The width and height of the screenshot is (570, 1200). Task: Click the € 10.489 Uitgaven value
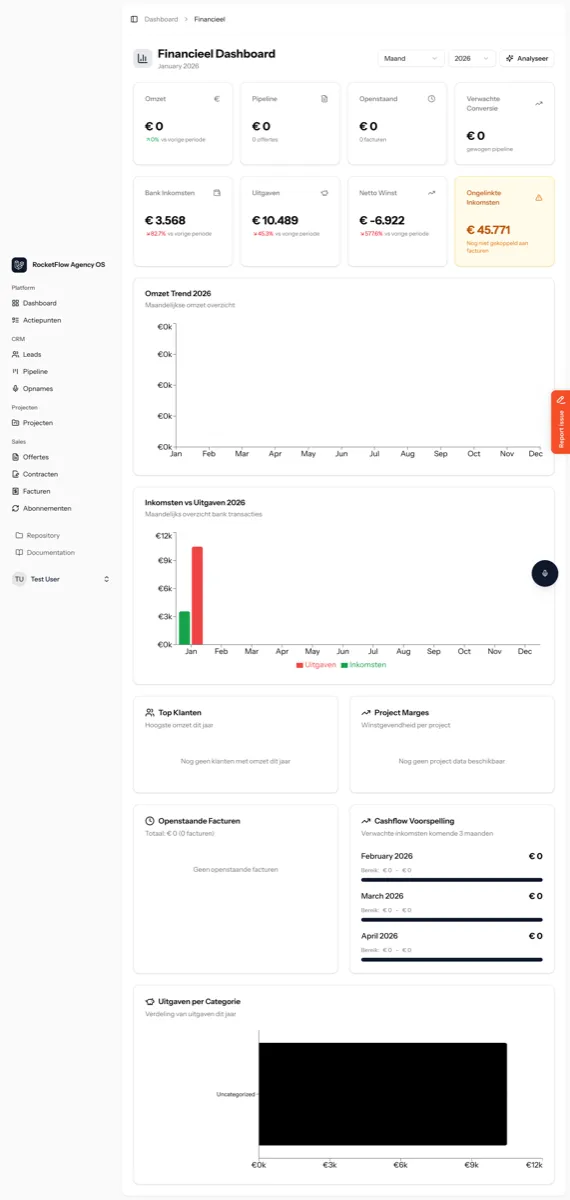275,220
